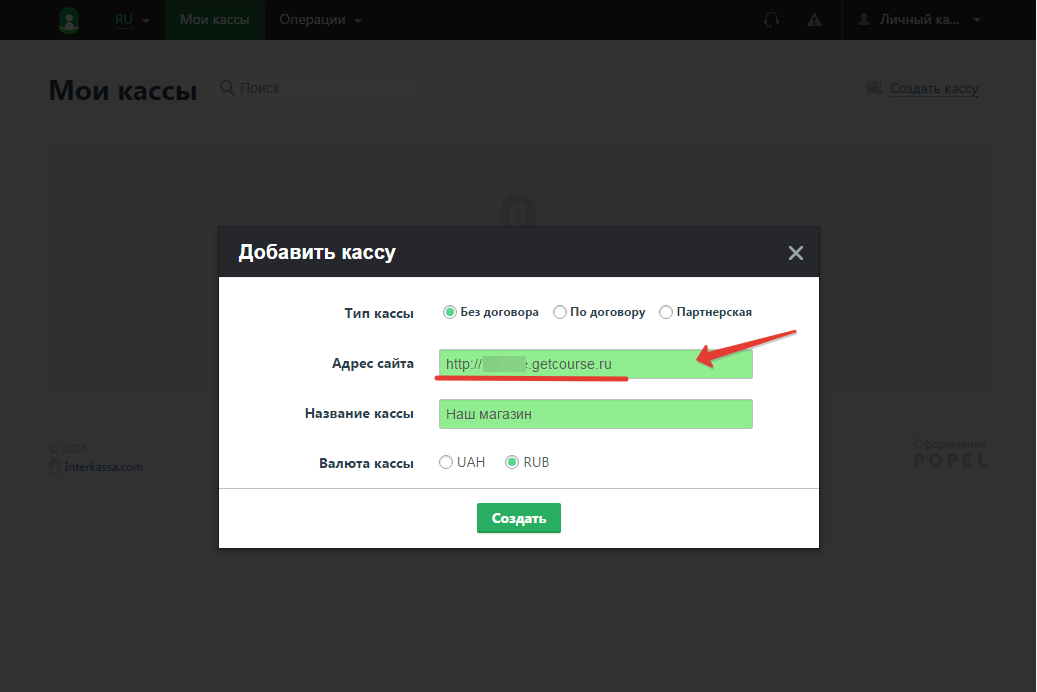The image size is (1037, 692).
Task: Click the Мои кассы page heading
Action: tap(123, 90)
